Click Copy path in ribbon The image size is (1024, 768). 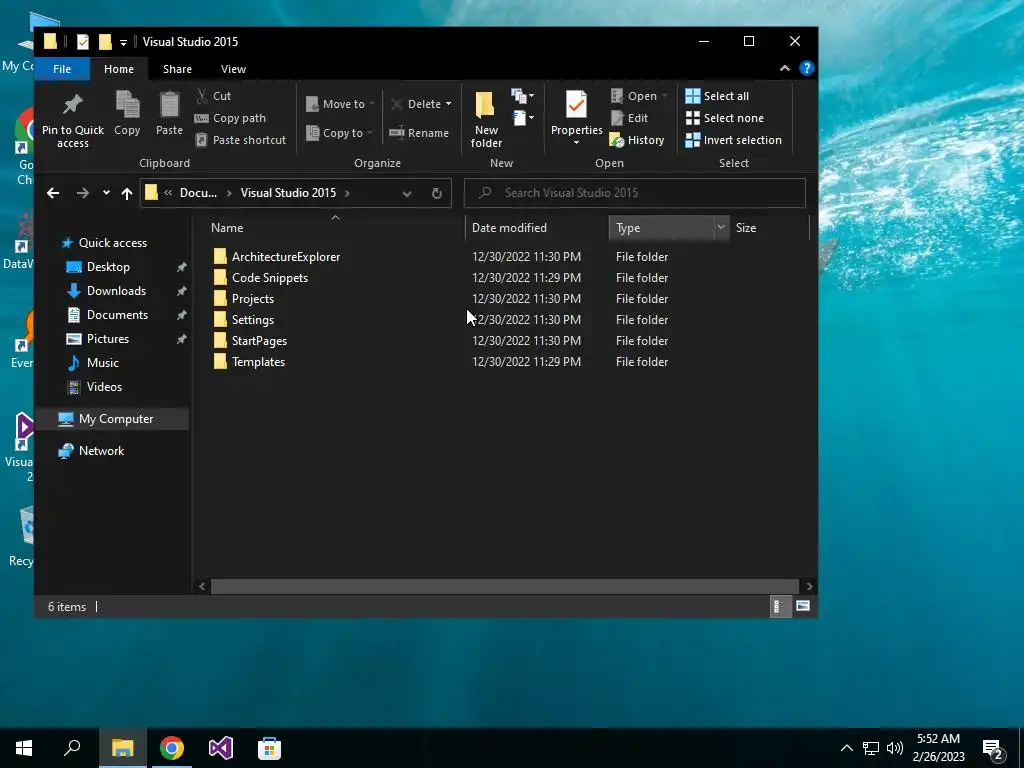click(x=231, y=118)
